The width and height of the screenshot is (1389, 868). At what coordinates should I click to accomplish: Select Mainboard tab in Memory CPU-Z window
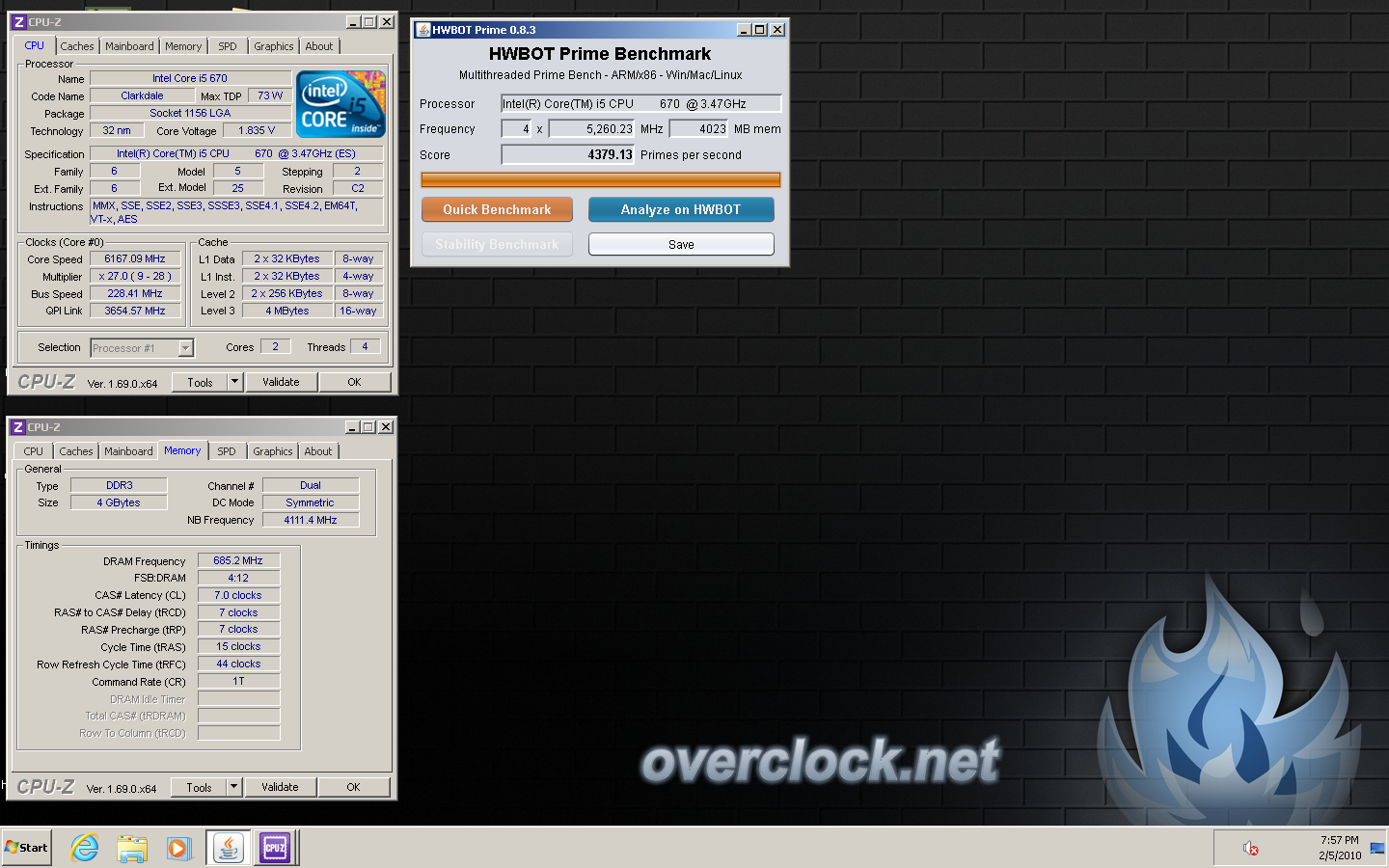coord(128,451)
